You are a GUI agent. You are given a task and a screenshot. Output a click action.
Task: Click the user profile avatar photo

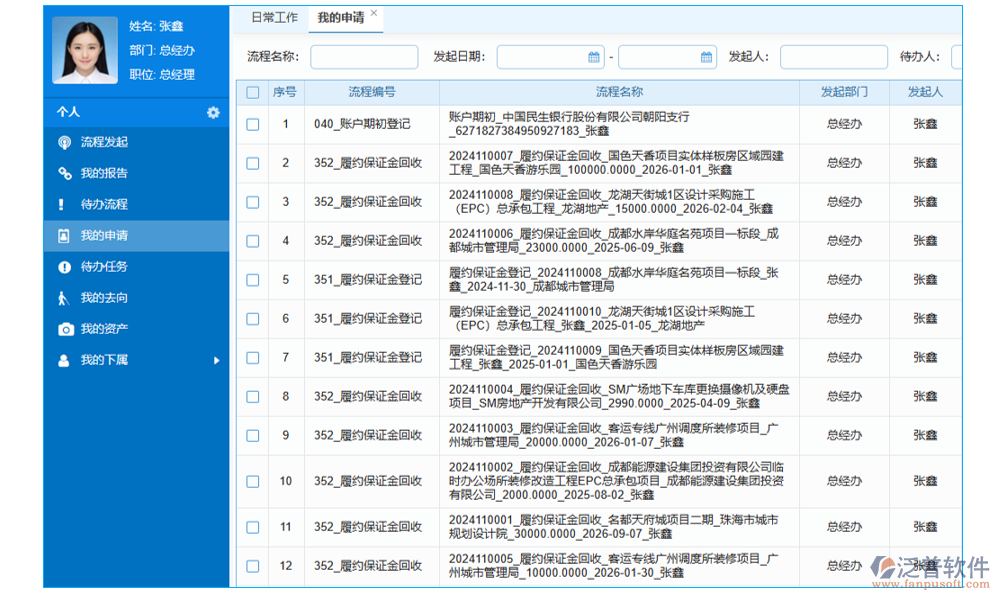(85, 51)
